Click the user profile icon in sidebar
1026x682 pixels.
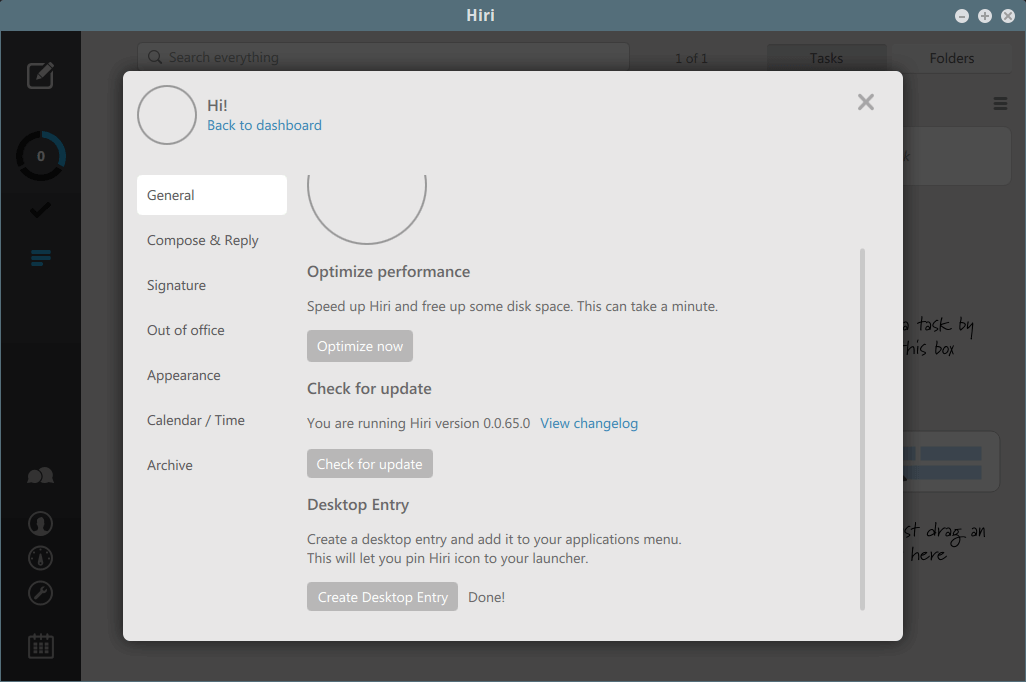41,524
